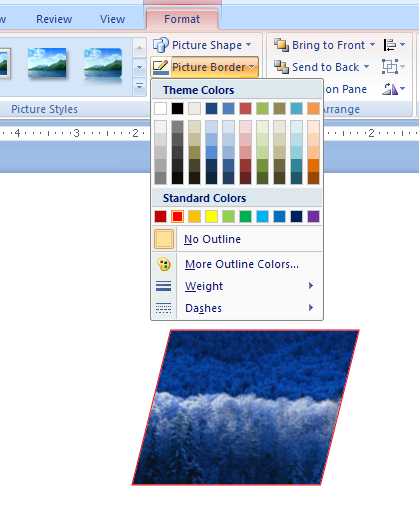Open the Bring to Front dropdown arrow
The height and width of the screenshot is (527, 419).
pos(372,45)
